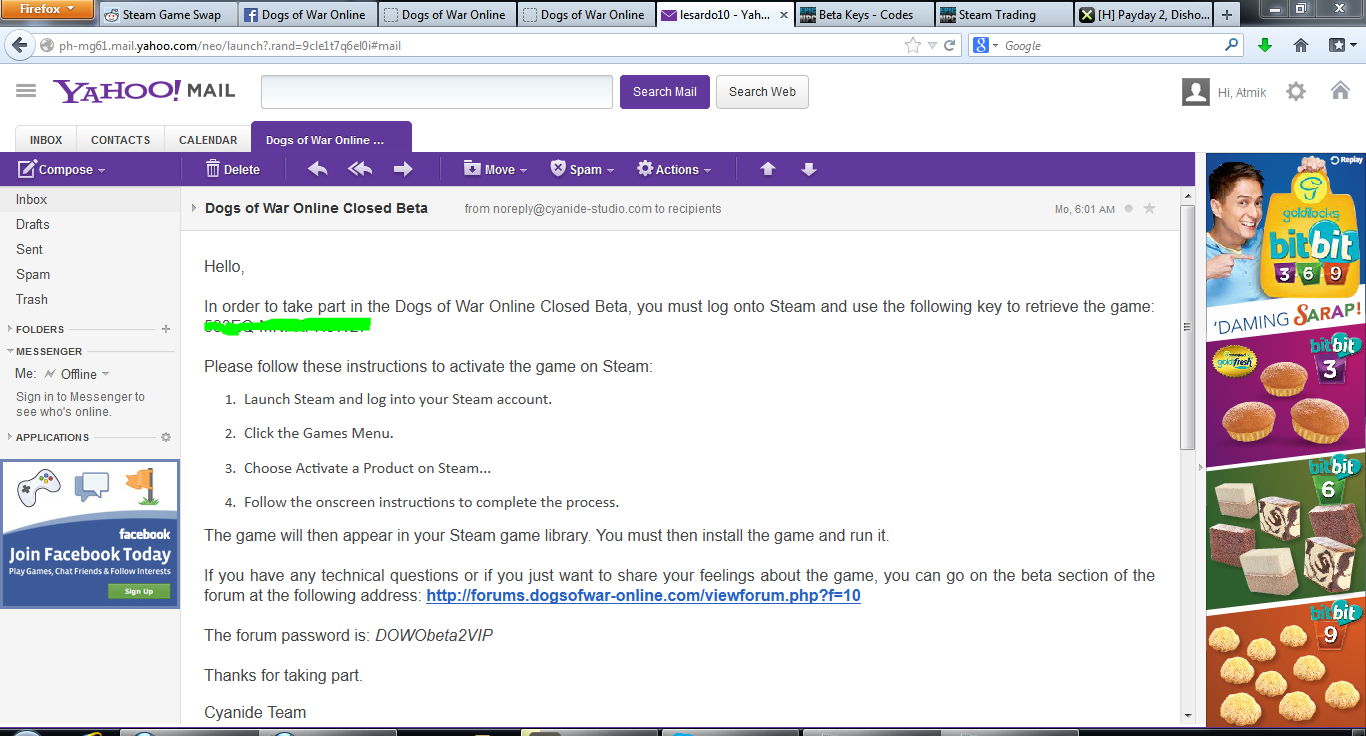Click the Reply arrow icon
This screenshot has width=1366, height=736.
click(x=318, y=169)
